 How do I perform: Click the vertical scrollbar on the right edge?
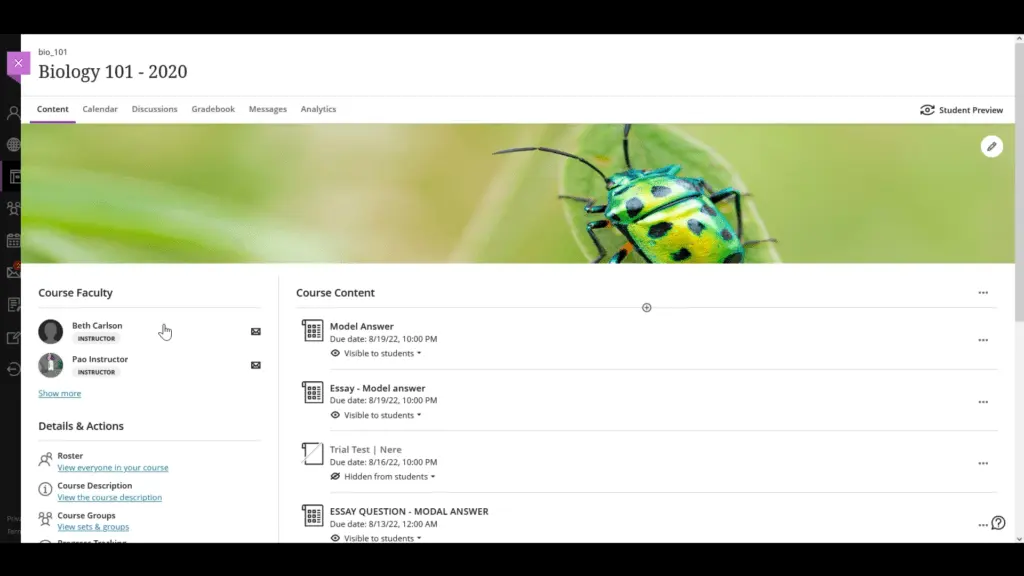(1019, 183)
